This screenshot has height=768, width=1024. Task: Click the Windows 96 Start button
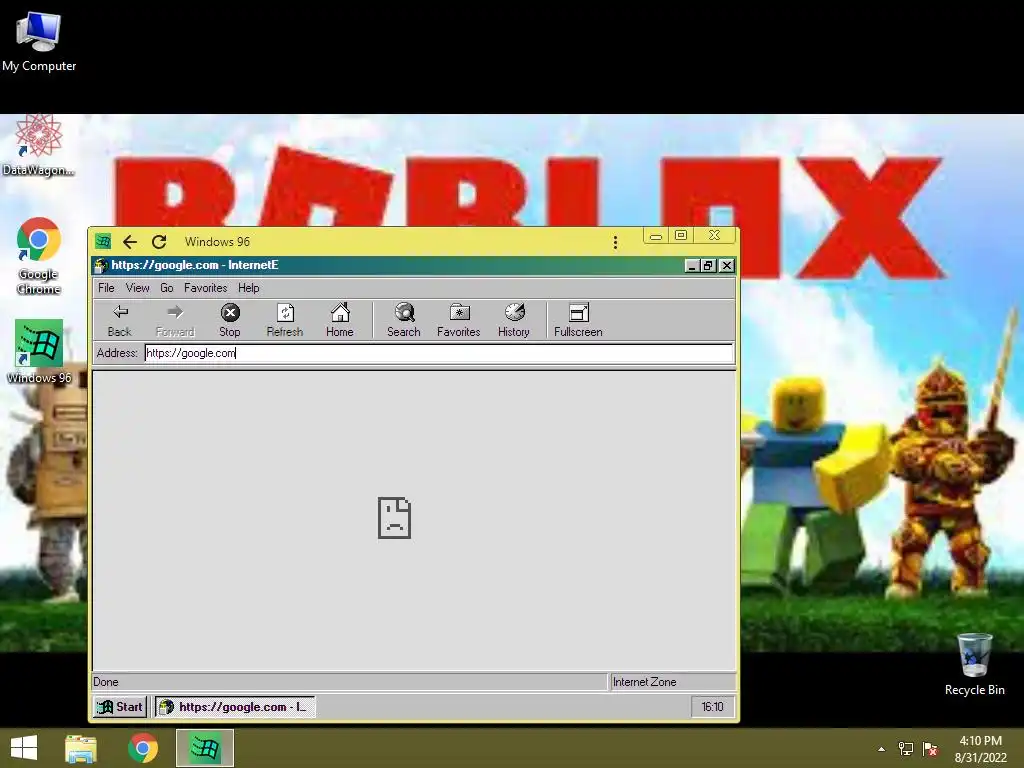pyautogui.click(x=120, y=707)
